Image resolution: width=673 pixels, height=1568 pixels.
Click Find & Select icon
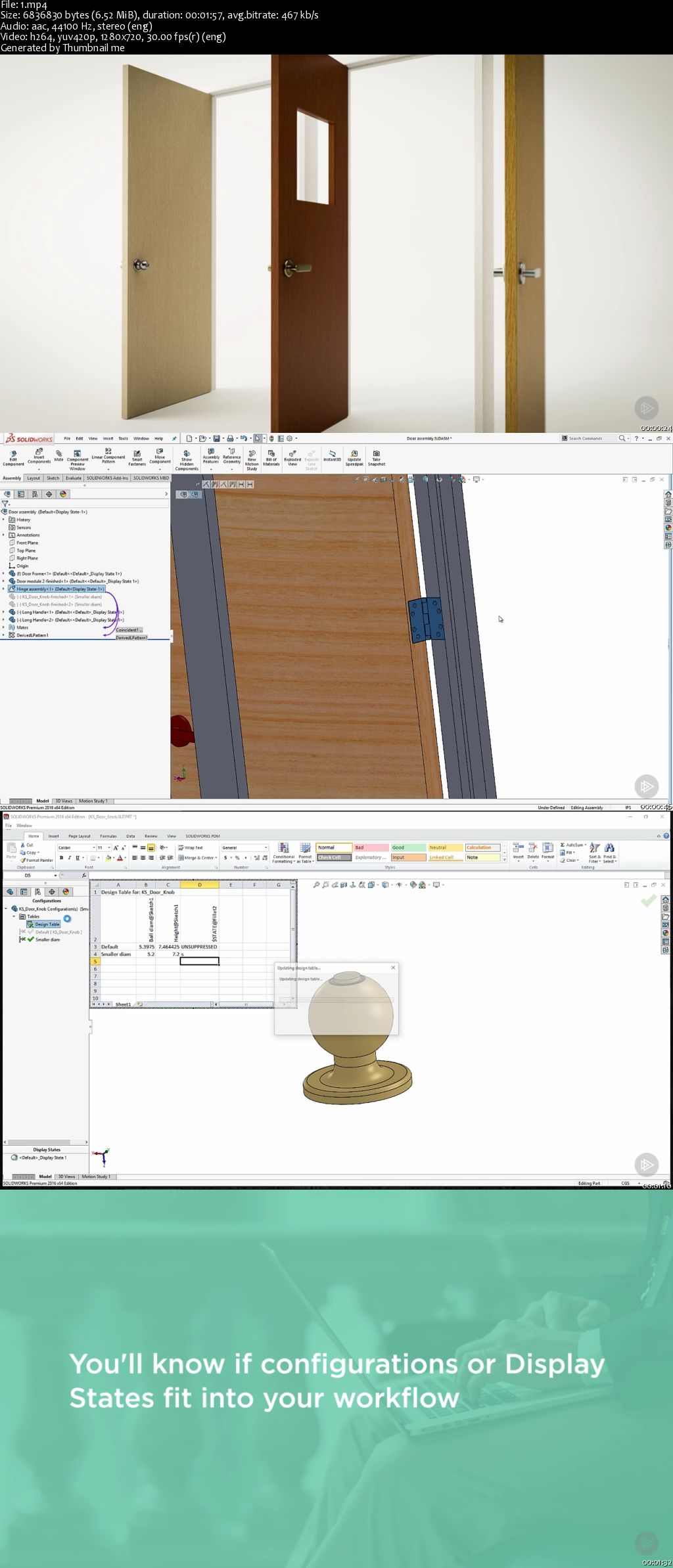(610, 853)
